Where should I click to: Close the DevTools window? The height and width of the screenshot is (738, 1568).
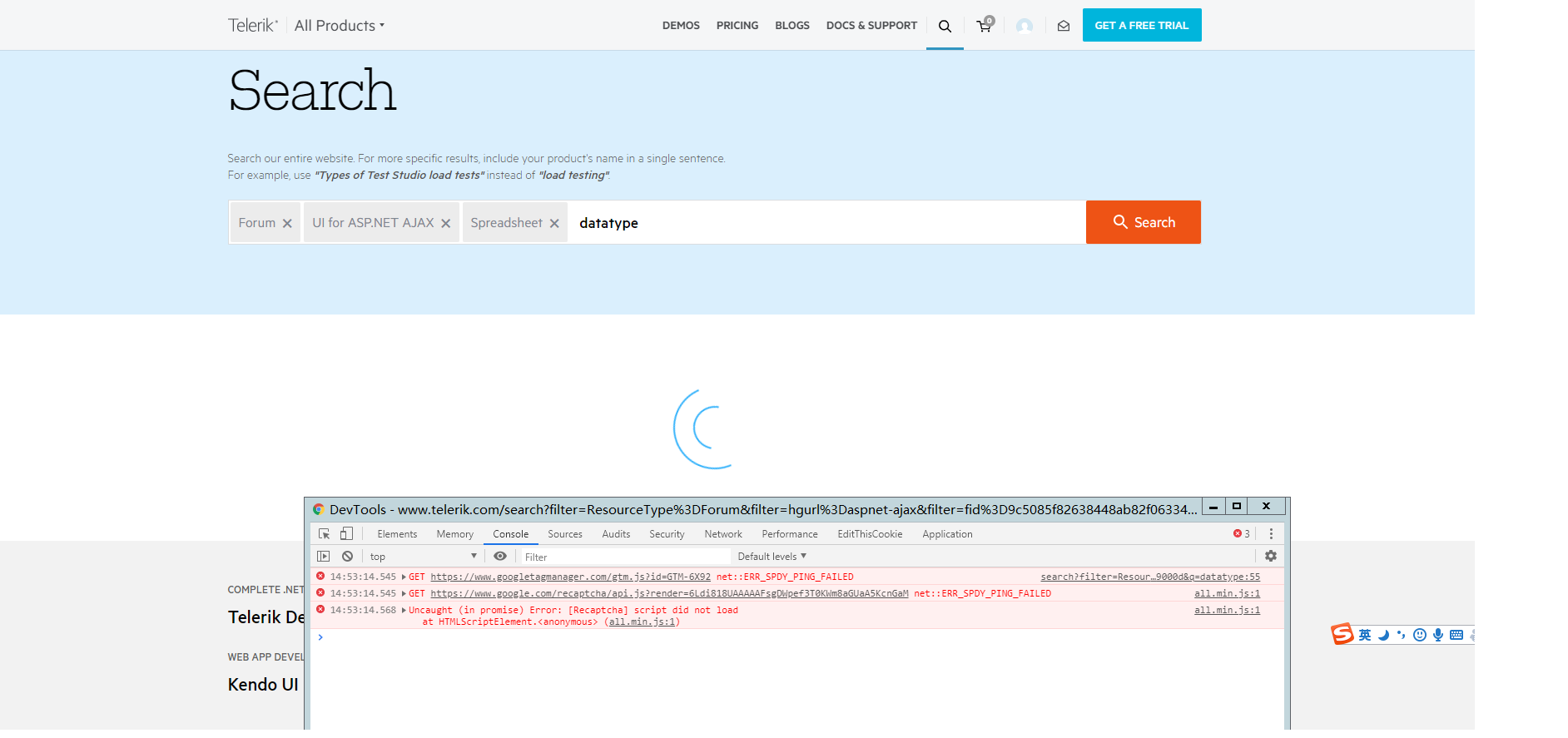click(1266, 507)
